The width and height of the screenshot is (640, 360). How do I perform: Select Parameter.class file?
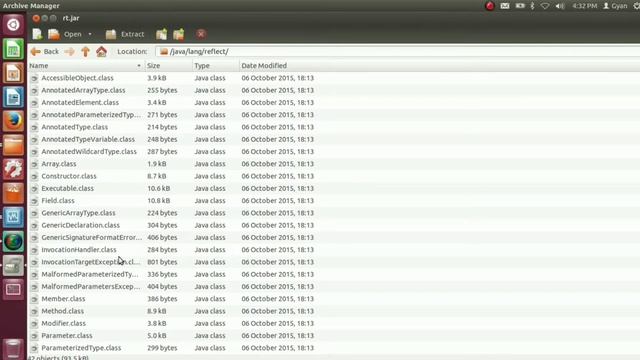tap(67, 336)
